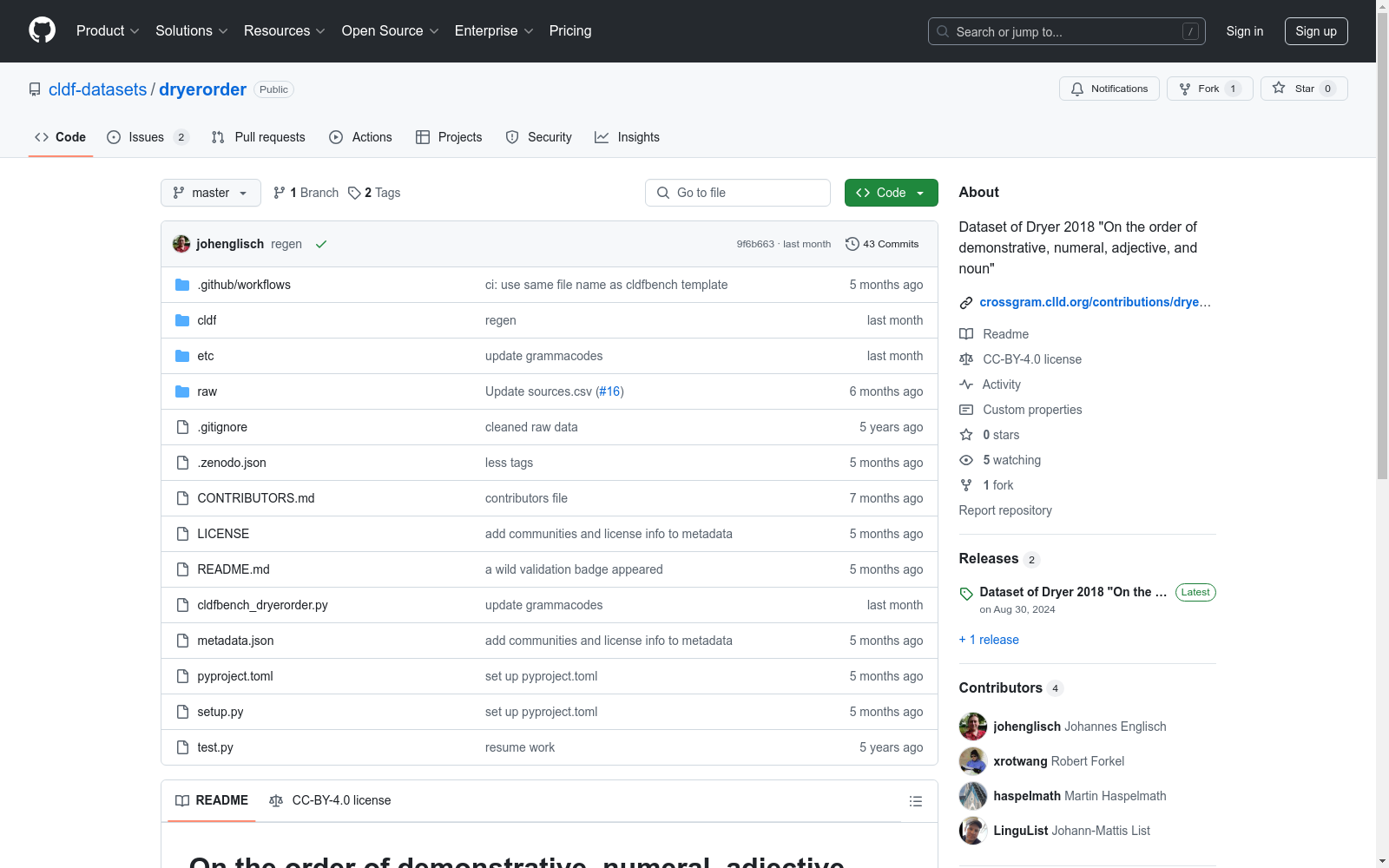1389x868 pixels.
Task: Open the master branch dropdown
Action: click(x=211, y=193)
